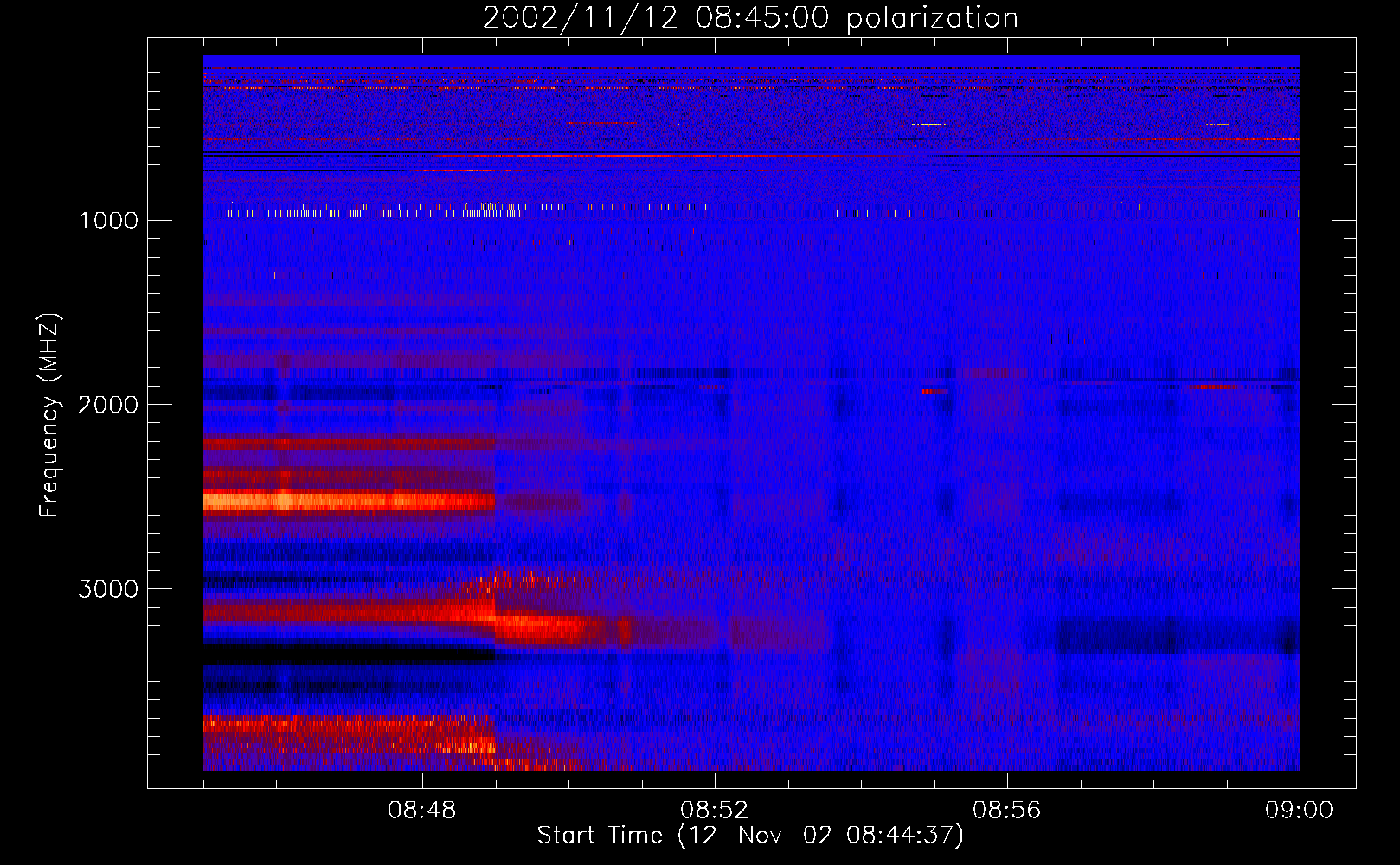Click the 09:00 time tick label

[1299, 811]
